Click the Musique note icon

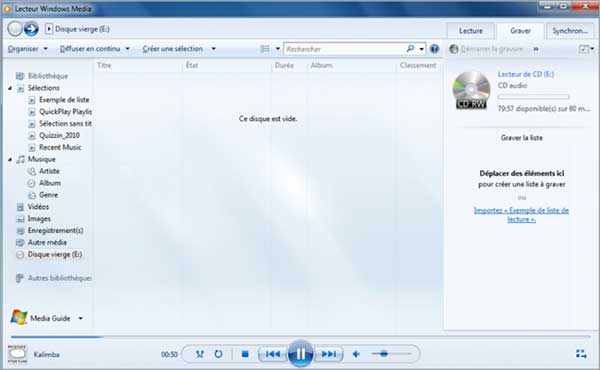[21, 159]
